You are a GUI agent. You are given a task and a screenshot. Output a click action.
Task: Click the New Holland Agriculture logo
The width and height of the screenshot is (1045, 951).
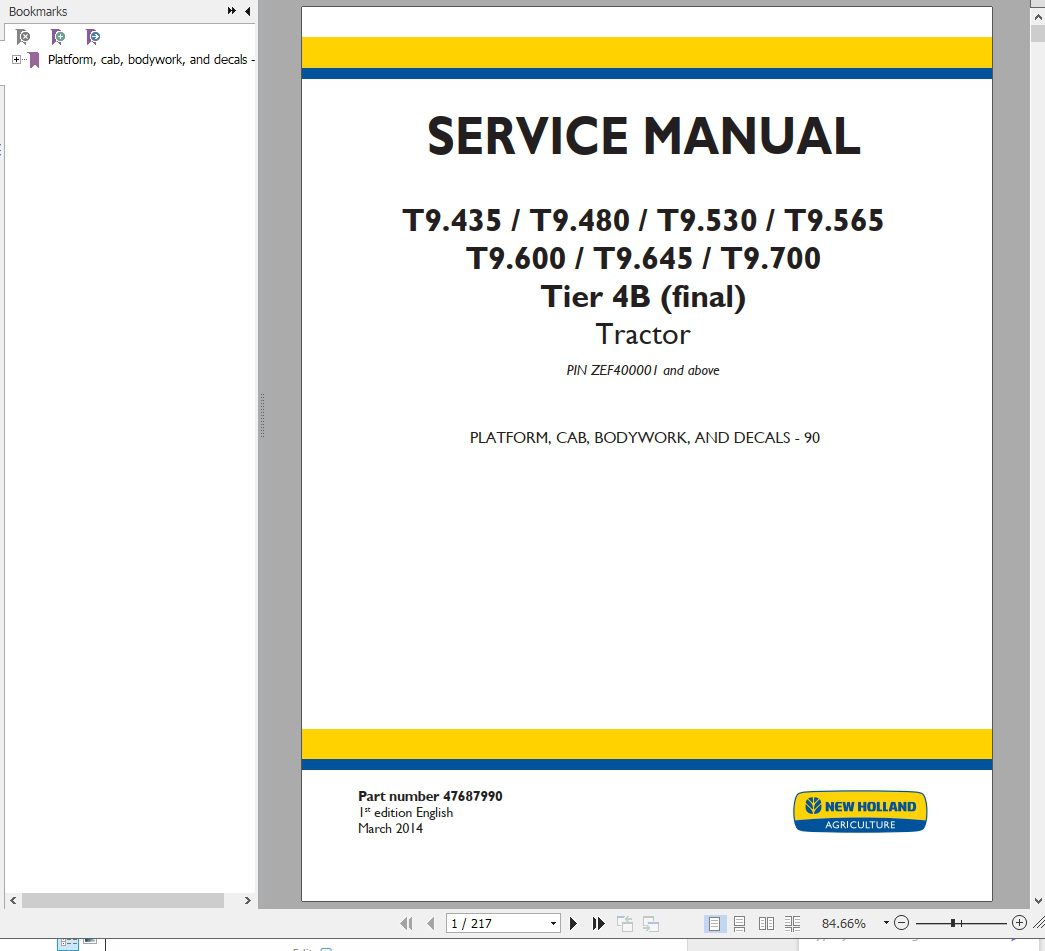point(860,812)
